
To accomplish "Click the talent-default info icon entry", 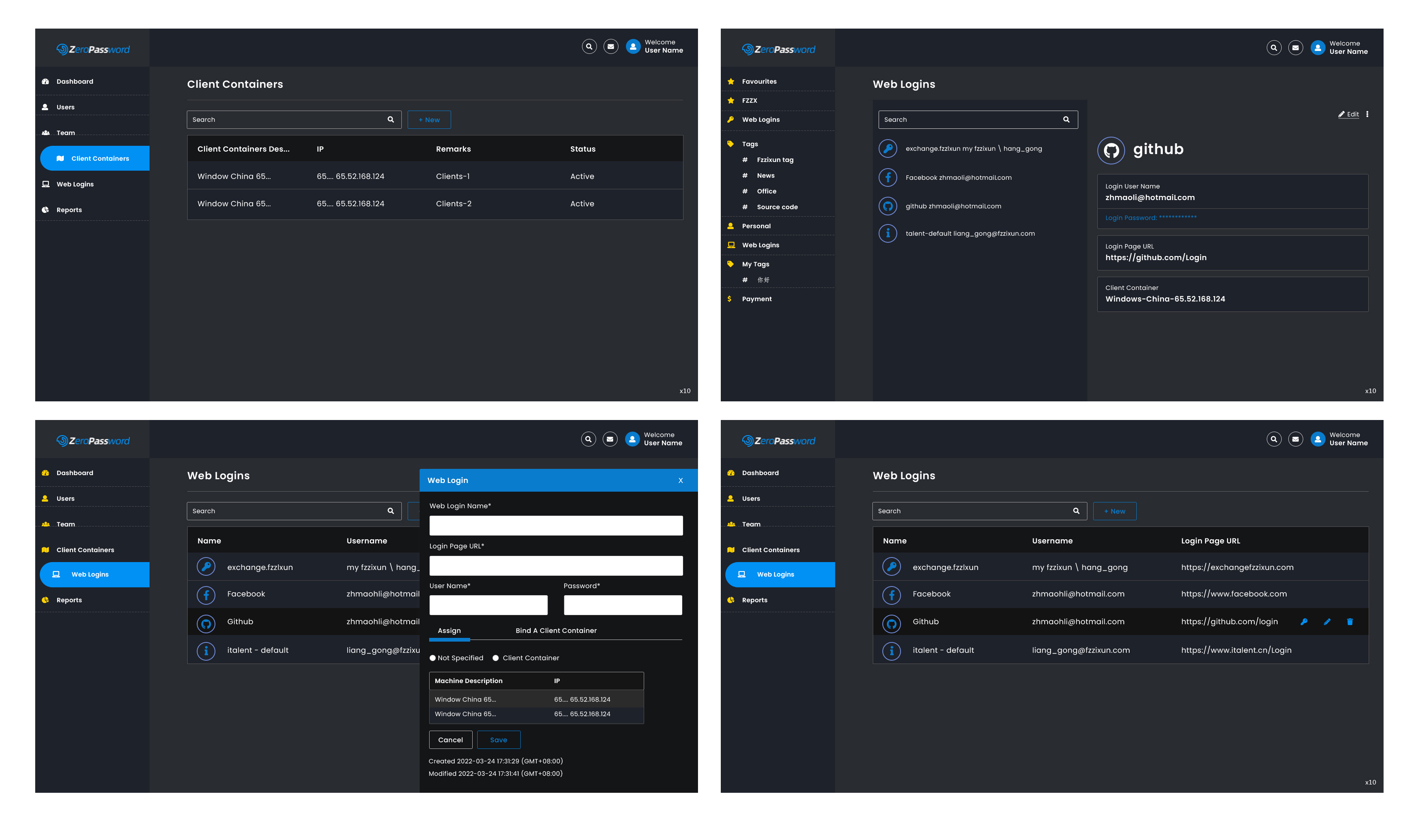I will pyautogui.click(x=888, y=233).
